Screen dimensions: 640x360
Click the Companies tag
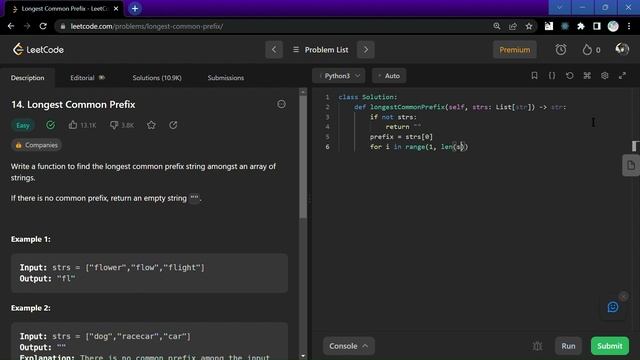36,145
